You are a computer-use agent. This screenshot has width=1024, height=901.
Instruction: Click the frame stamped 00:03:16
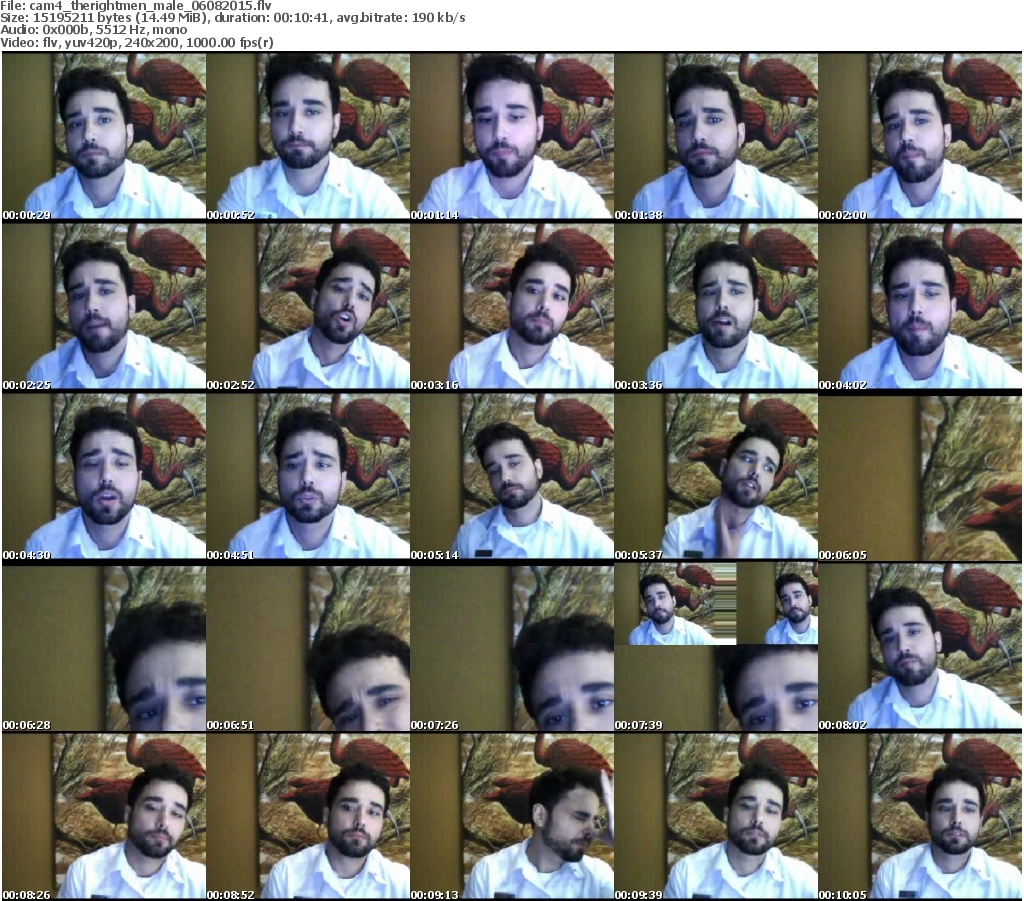[x=512, y=306]
